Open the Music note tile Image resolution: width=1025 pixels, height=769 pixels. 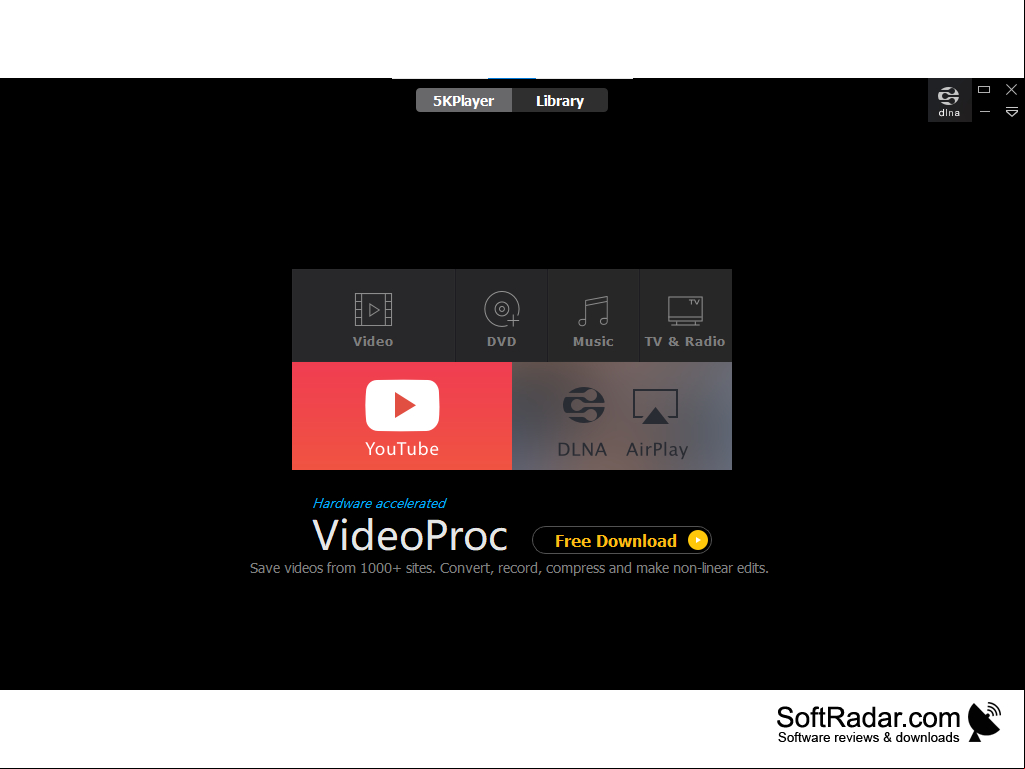point(593,315)
